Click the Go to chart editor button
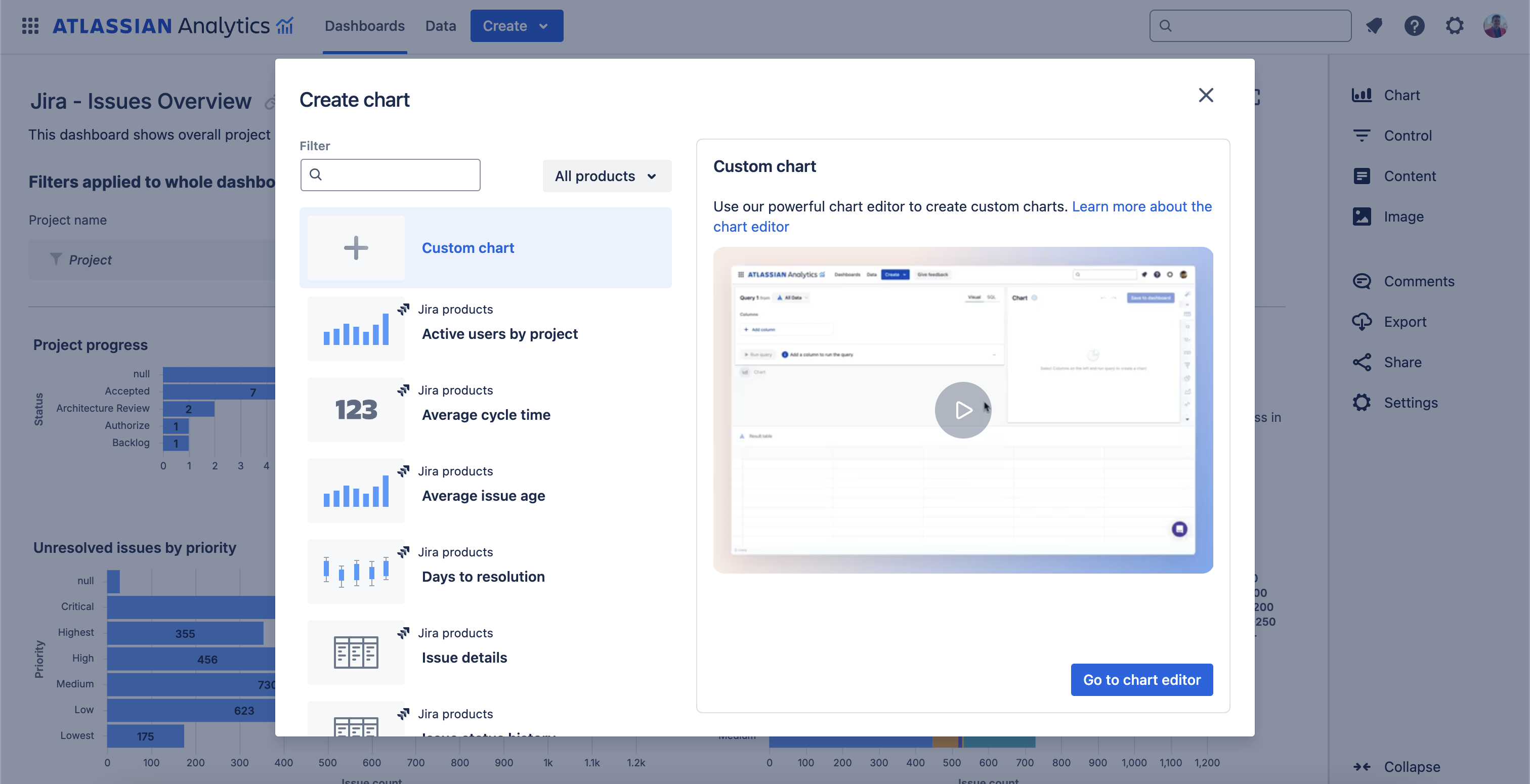The image size is (1530, 784). (1141, 679)
